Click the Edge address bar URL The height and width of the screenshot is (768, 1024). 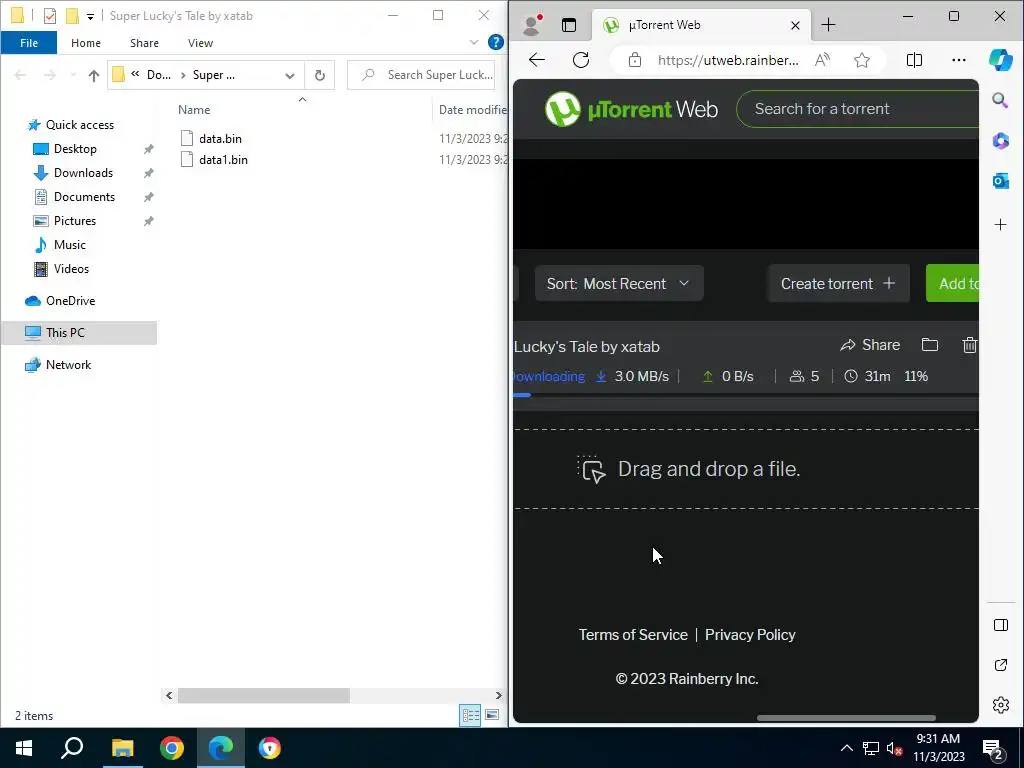pyautogui.click(x=728, y=60)
